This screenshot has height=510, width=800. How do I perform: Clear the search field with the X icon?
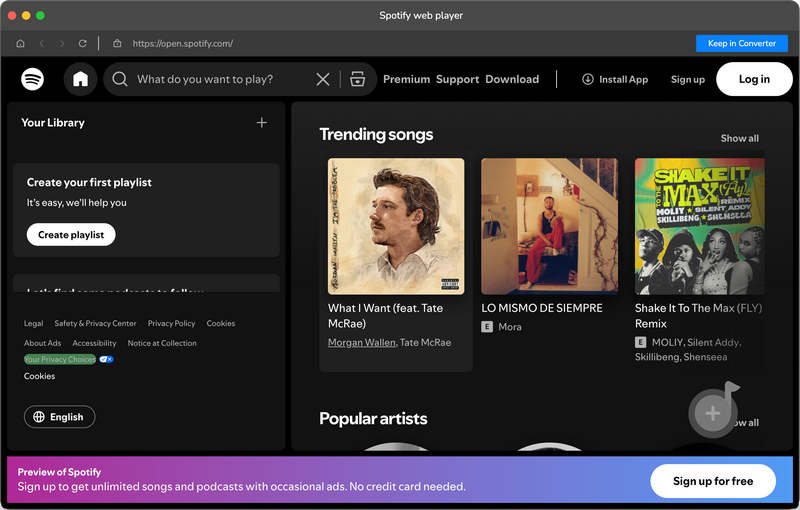pos(322,79)
